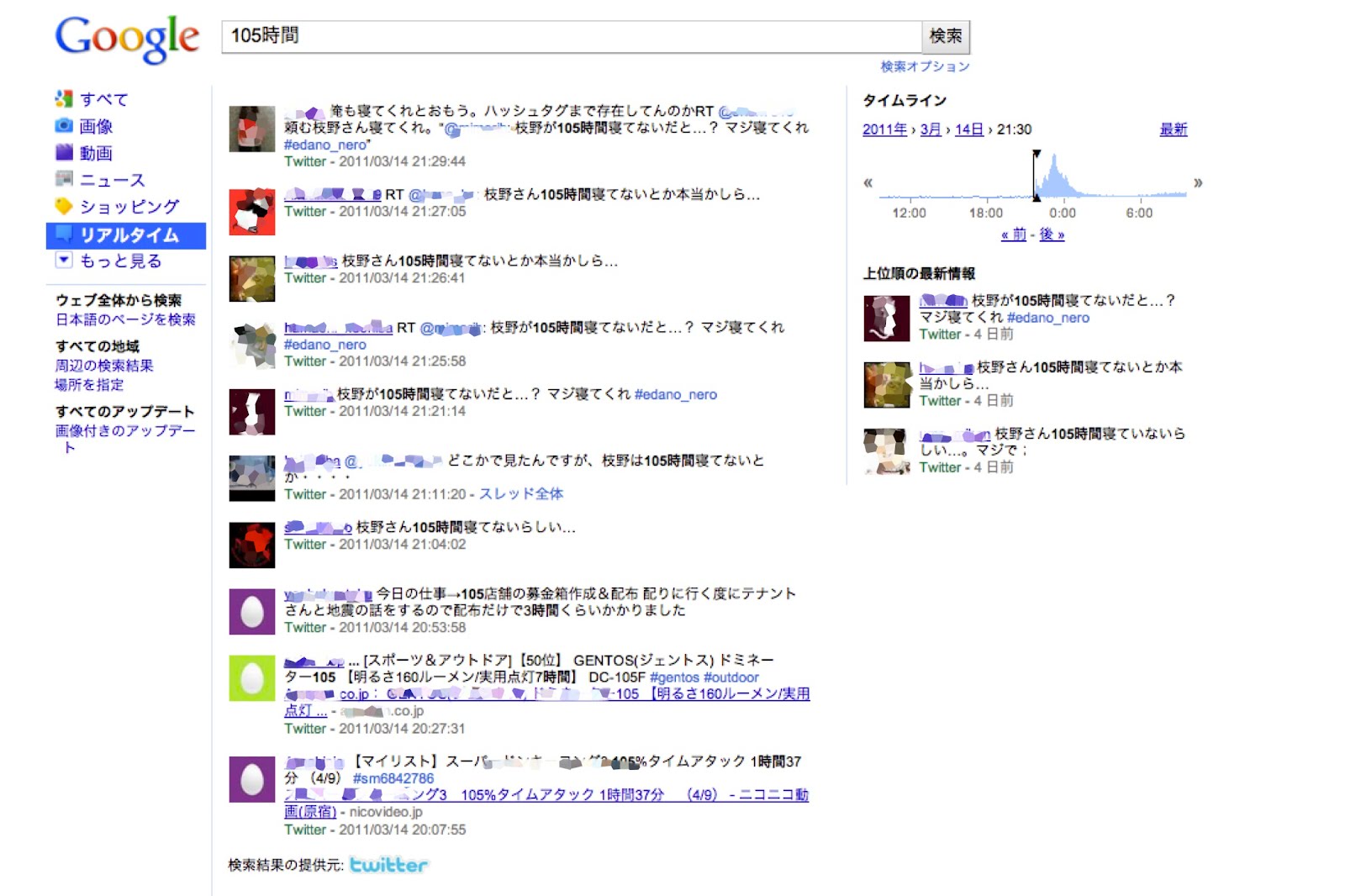
Task: Open avatar of first 上位順の最新情報 tweet
Action: tap(887, 319)
